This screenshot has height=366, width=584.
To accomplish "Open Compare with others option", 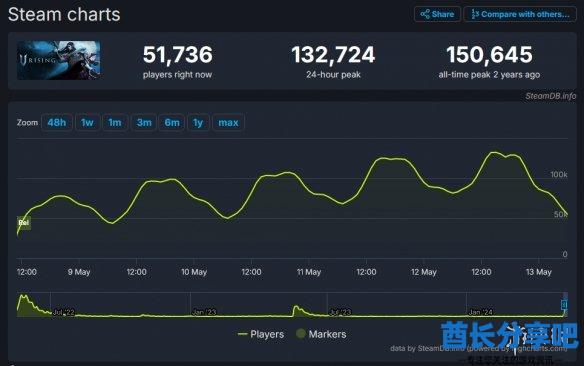I will tap(520, 15).
